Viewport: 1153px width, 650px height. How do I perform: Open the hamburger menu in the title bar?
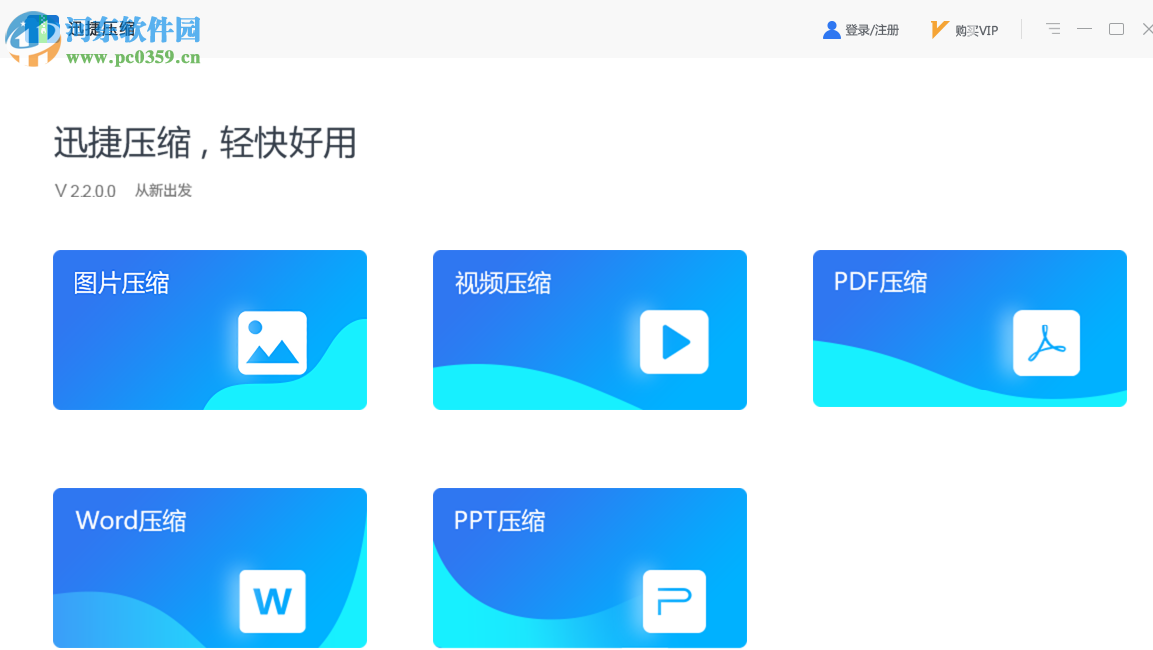pyautogui.click(x=1052, y=29)
